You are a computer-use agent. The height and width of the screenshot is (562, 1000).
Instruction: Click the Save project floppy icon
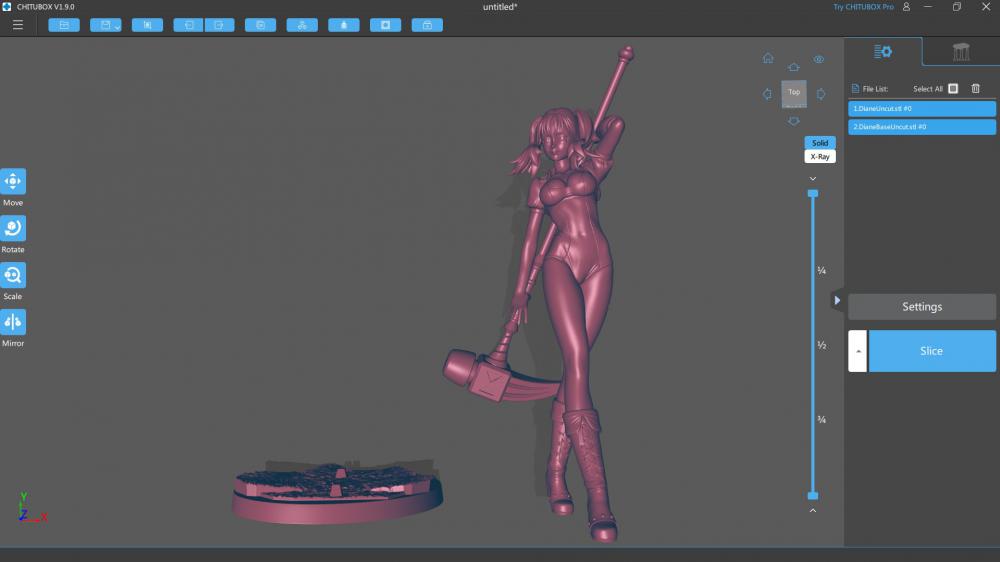pos(105,25)
